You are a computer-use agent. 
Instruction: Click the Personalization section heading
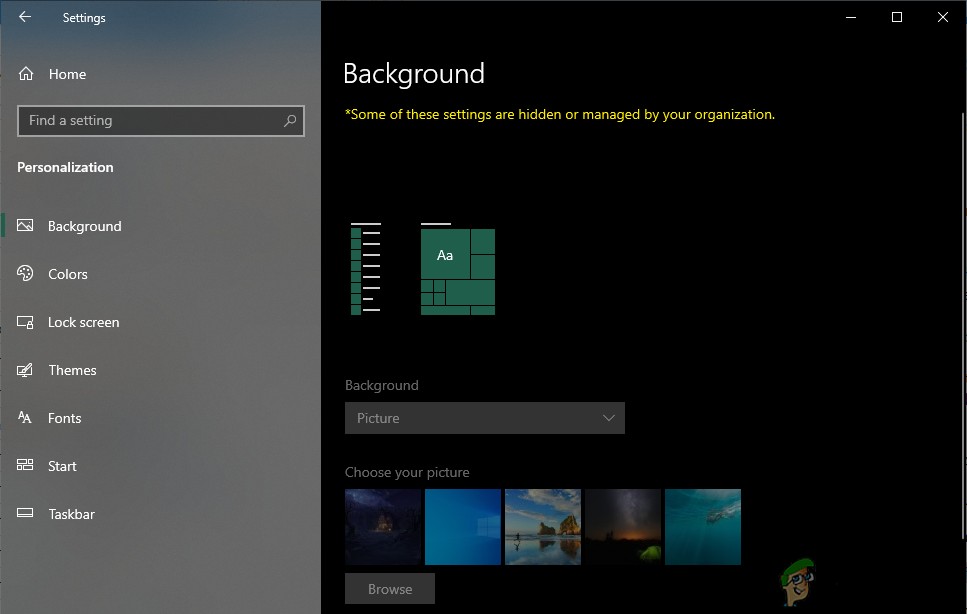point(65,167)
